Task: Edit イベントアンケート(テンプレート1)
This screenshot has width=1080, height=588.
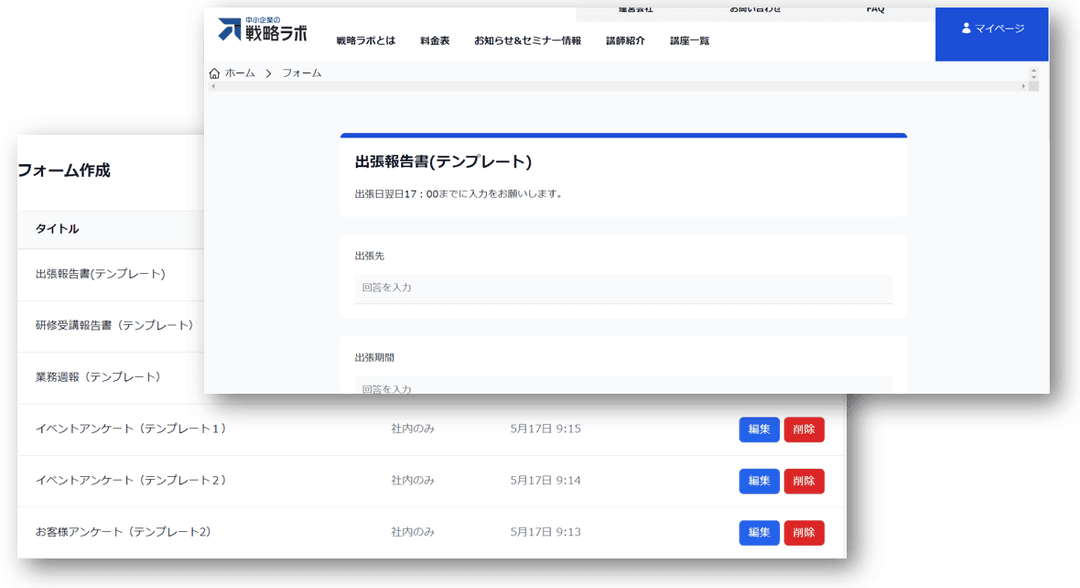Action: [x=759, y=429]
